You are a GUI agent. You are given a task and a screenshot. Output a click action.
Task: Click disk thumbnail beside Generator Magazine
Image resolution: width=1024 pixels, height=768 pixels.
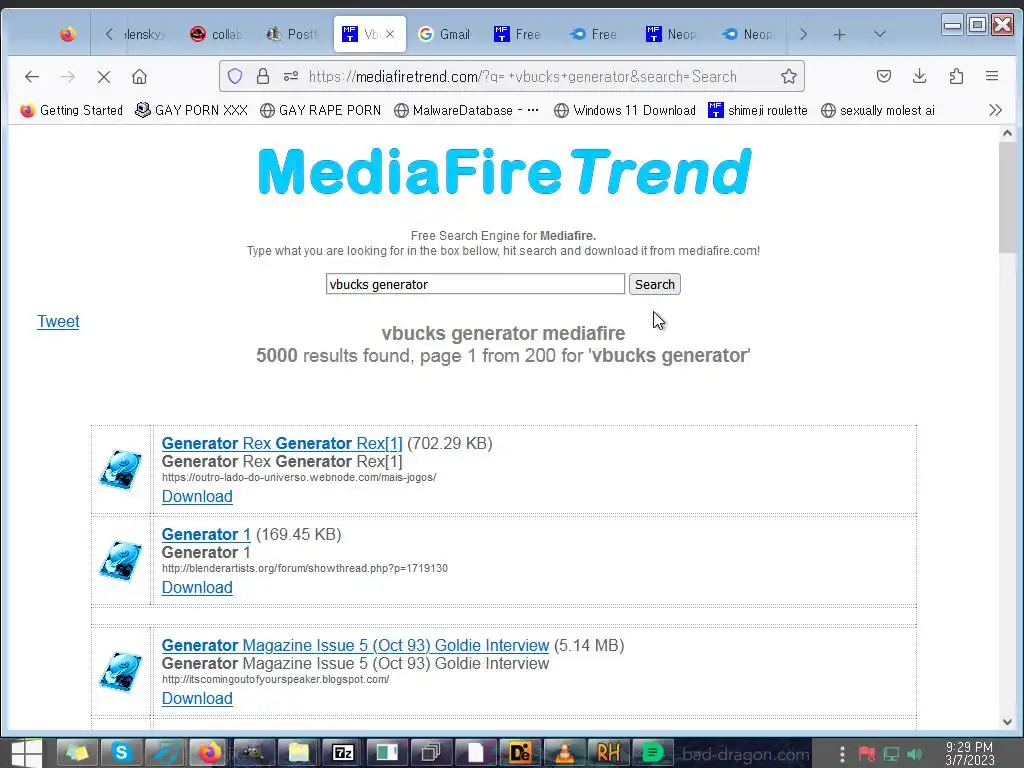[121, 671]
